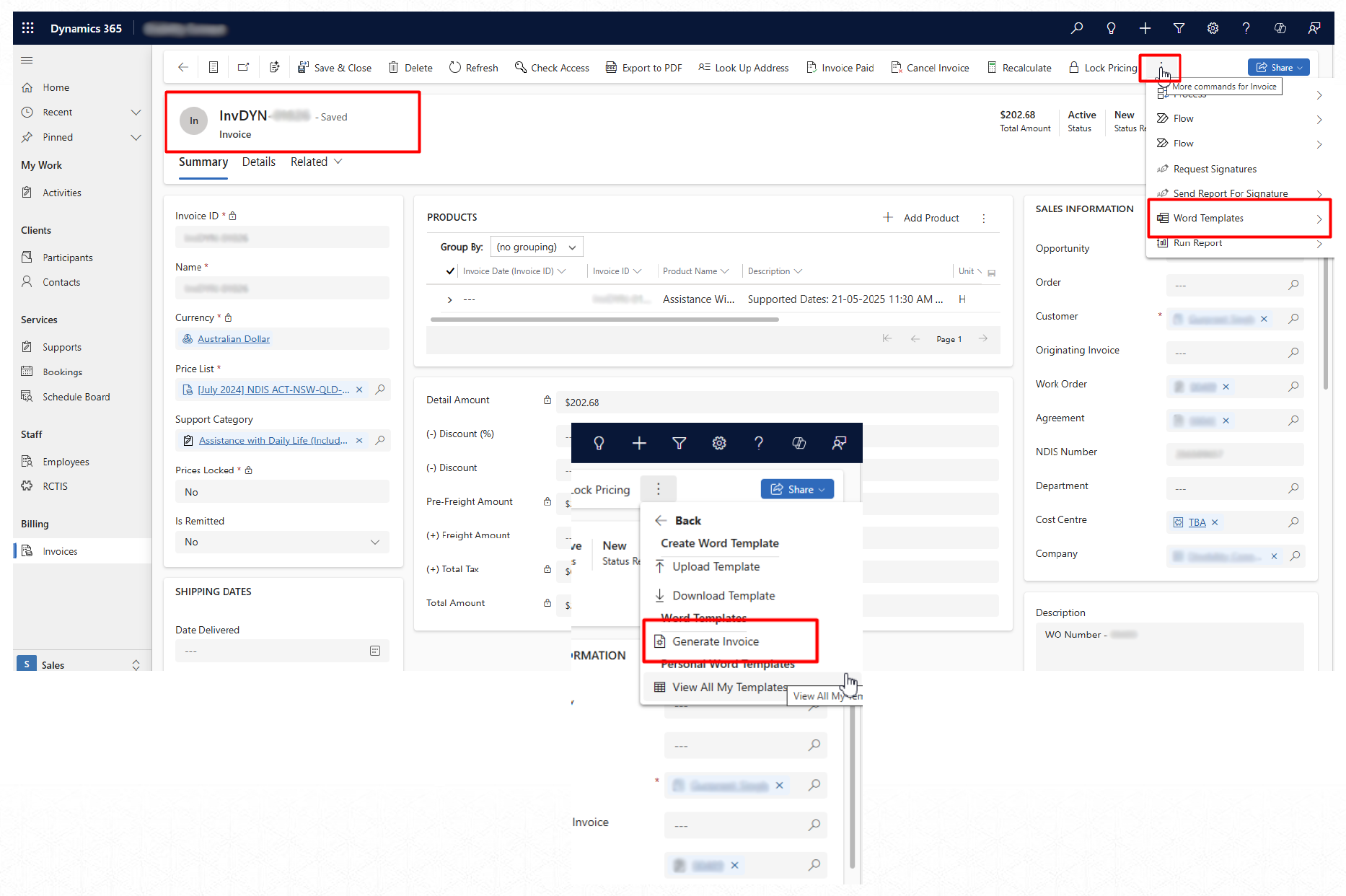Expand the product row chevron

pyautogui.click(x=450, y=299)
